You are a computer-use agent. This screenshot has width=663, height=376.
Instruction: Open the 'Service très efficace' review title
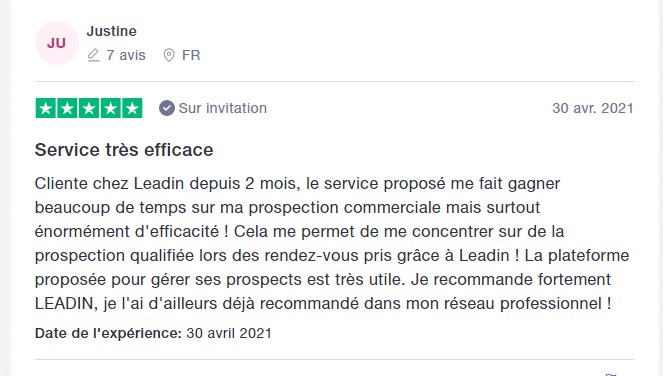124,150
